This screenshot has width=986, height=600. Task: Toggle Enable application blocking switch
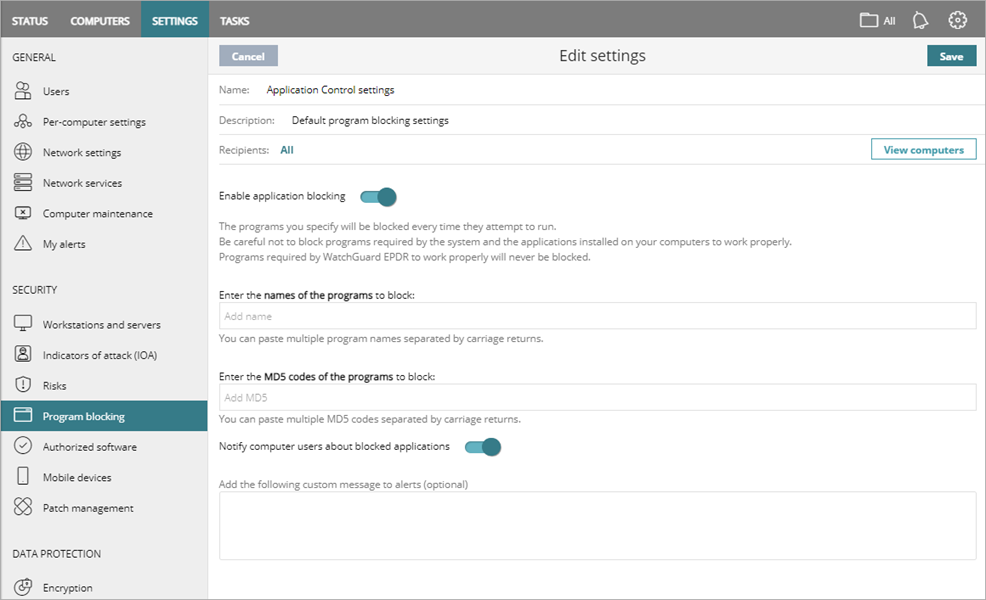point(379,196)
